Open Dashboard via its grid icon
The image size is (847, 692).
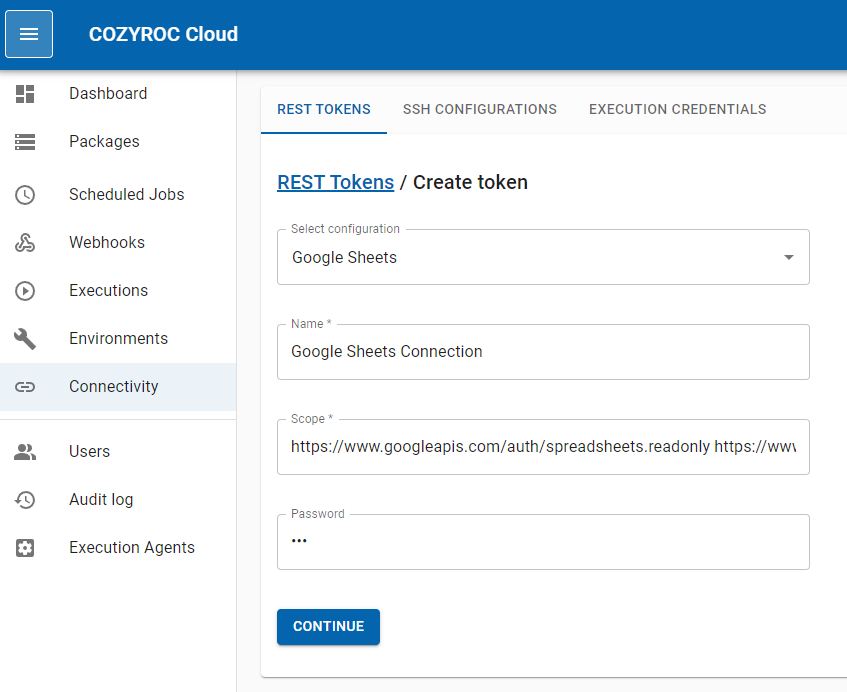coord(25,94)
